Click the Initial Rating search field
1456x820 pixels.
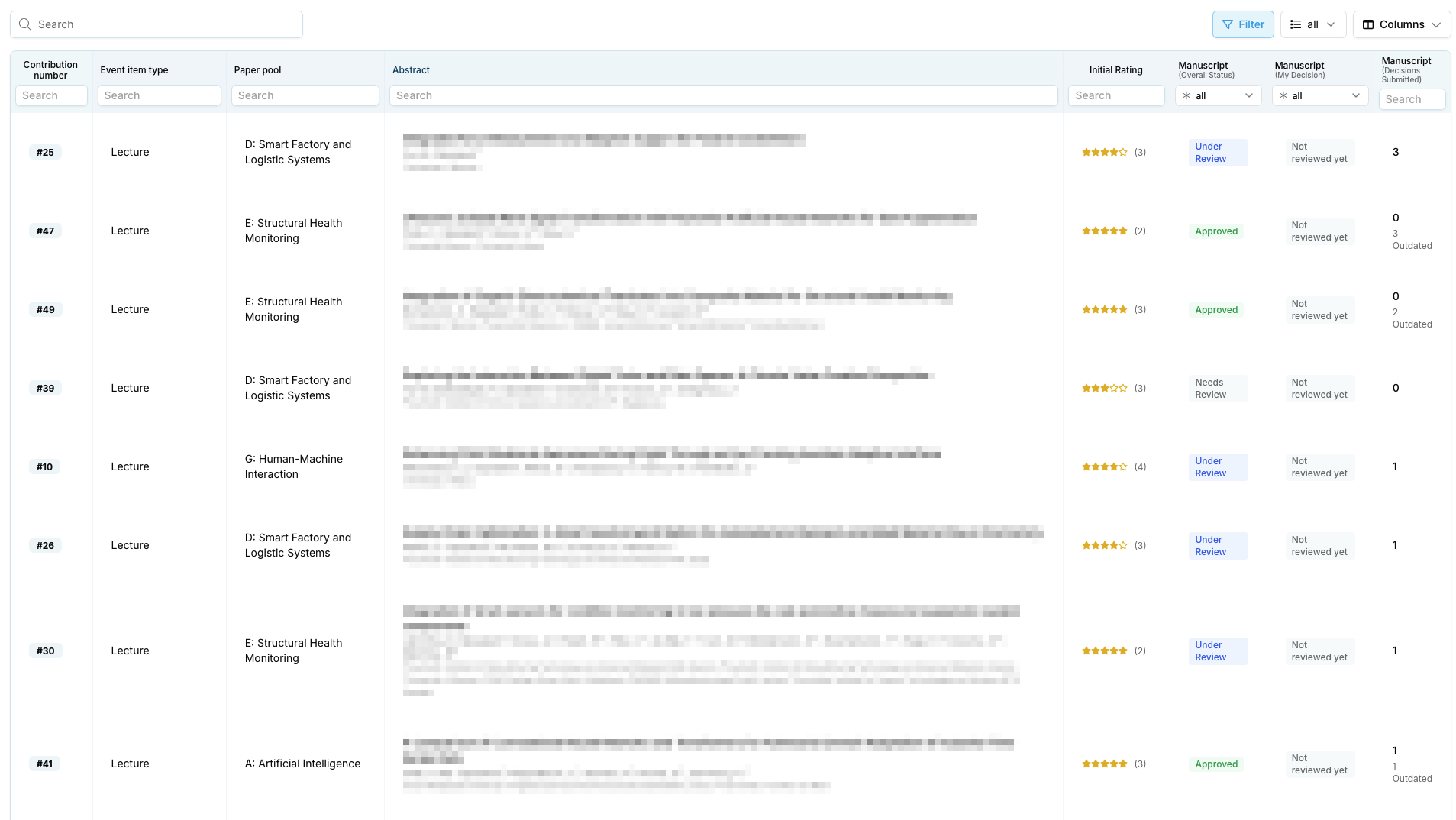point(1116,95)
